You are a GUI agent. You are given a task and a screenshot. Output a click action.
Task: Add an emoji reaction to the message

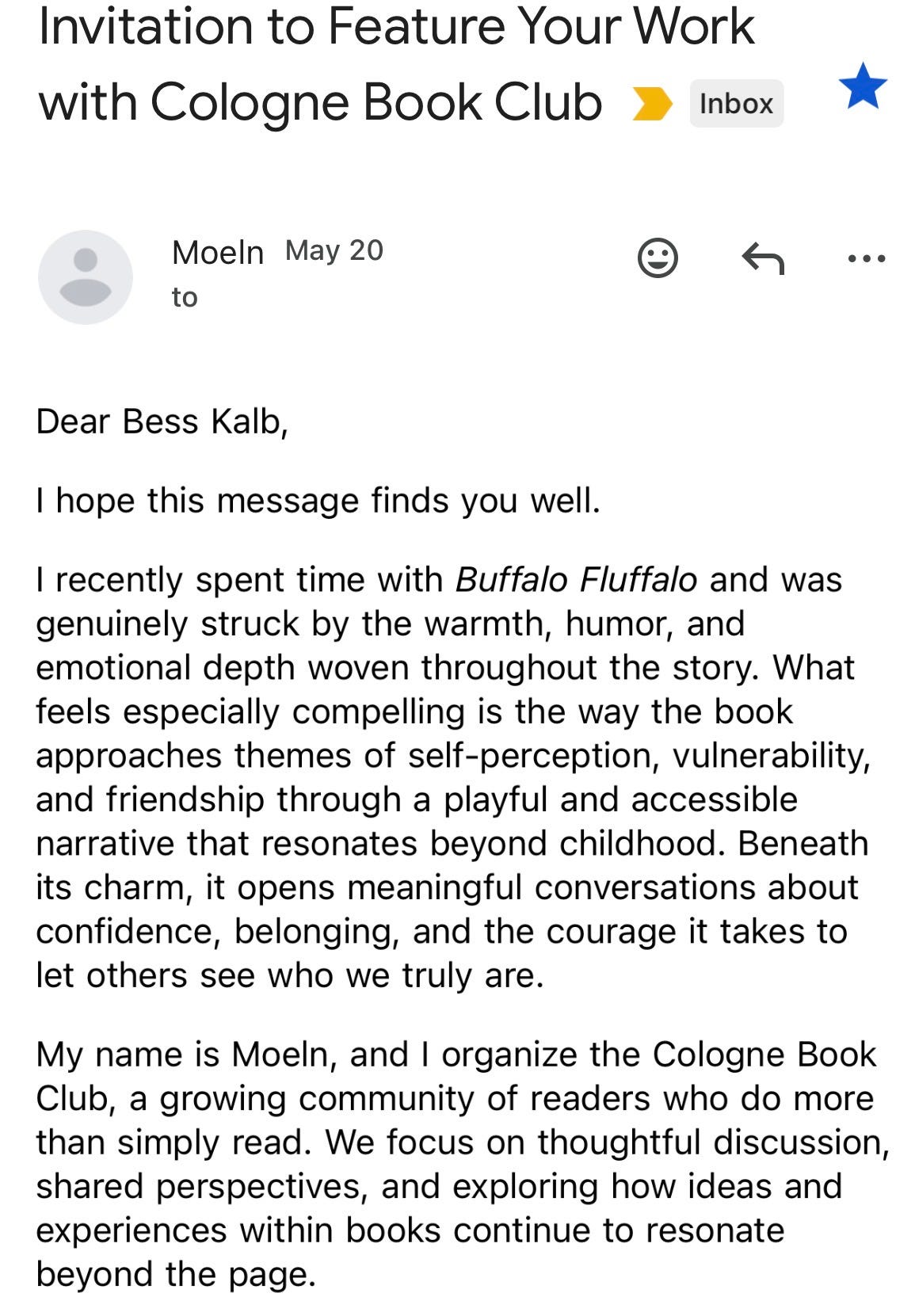(658, 257)
